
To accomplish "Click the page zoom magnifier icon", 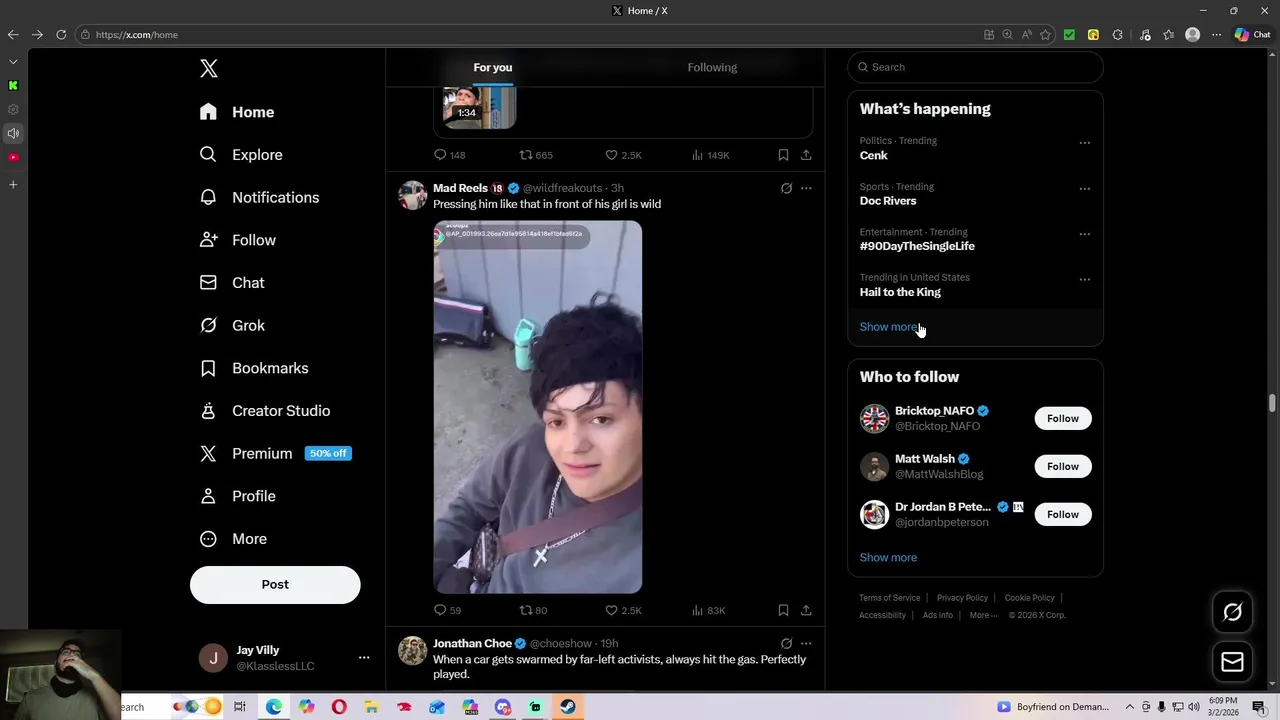I will coord(1007,34).
